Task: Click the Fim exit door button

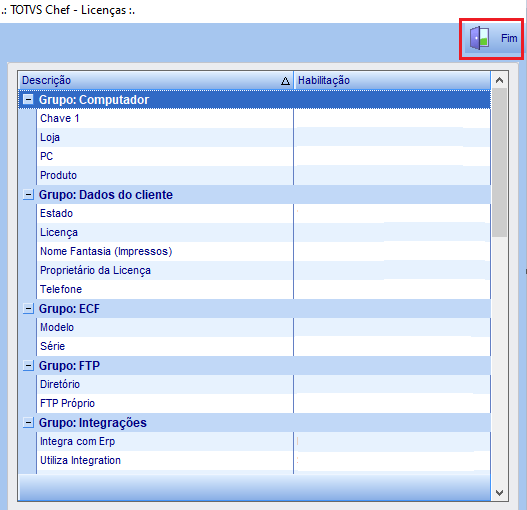Action: click(x=492, y=39)
